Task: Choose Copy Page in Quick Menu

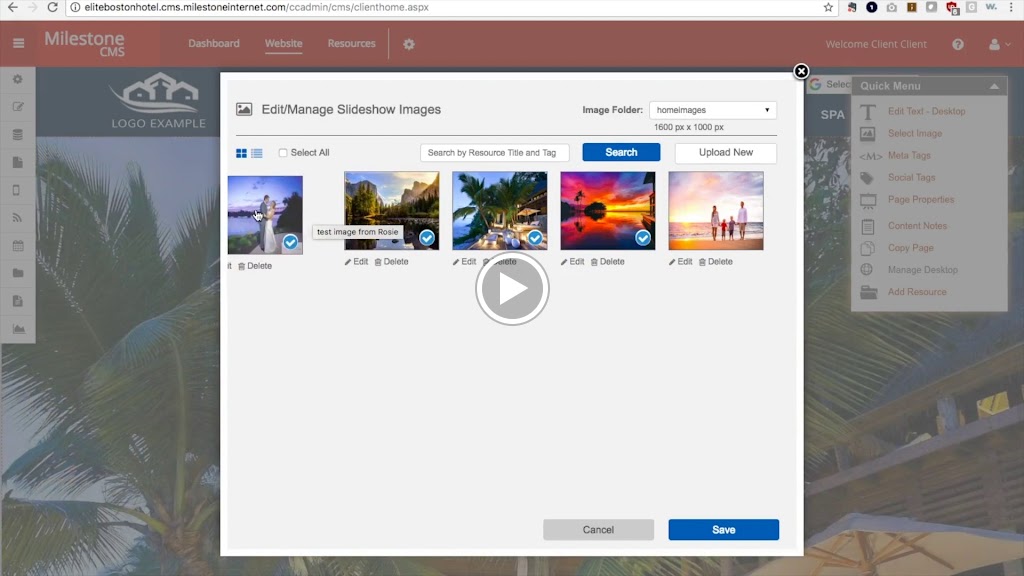Action: pos(910,248)
